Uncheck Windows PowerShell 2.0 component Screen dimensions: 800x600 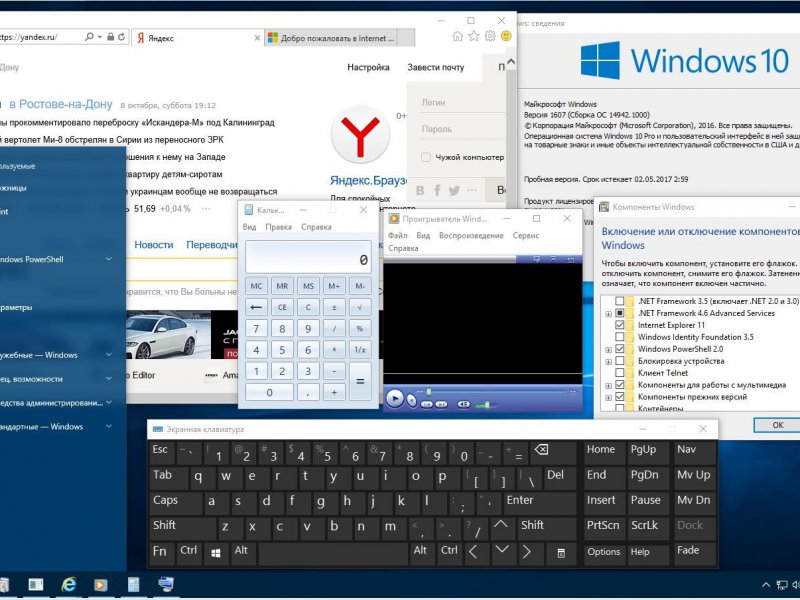pyautogui.click(x=619, y=349)
